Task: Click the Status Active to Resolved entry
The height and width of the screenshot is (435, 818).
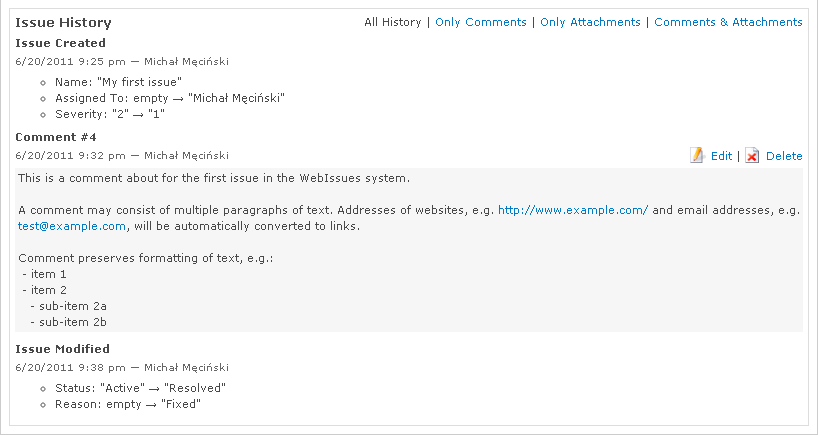Action: (141, 387)
